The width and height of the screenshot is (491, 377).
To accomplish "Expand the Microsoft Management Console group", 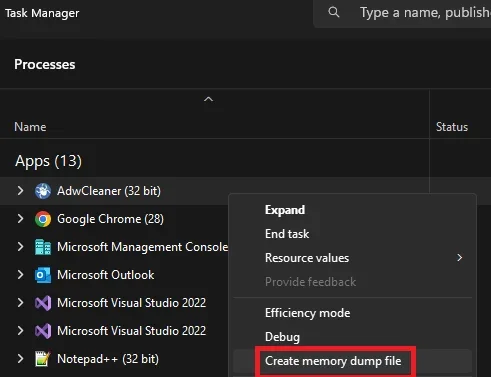I will (20, 247).
